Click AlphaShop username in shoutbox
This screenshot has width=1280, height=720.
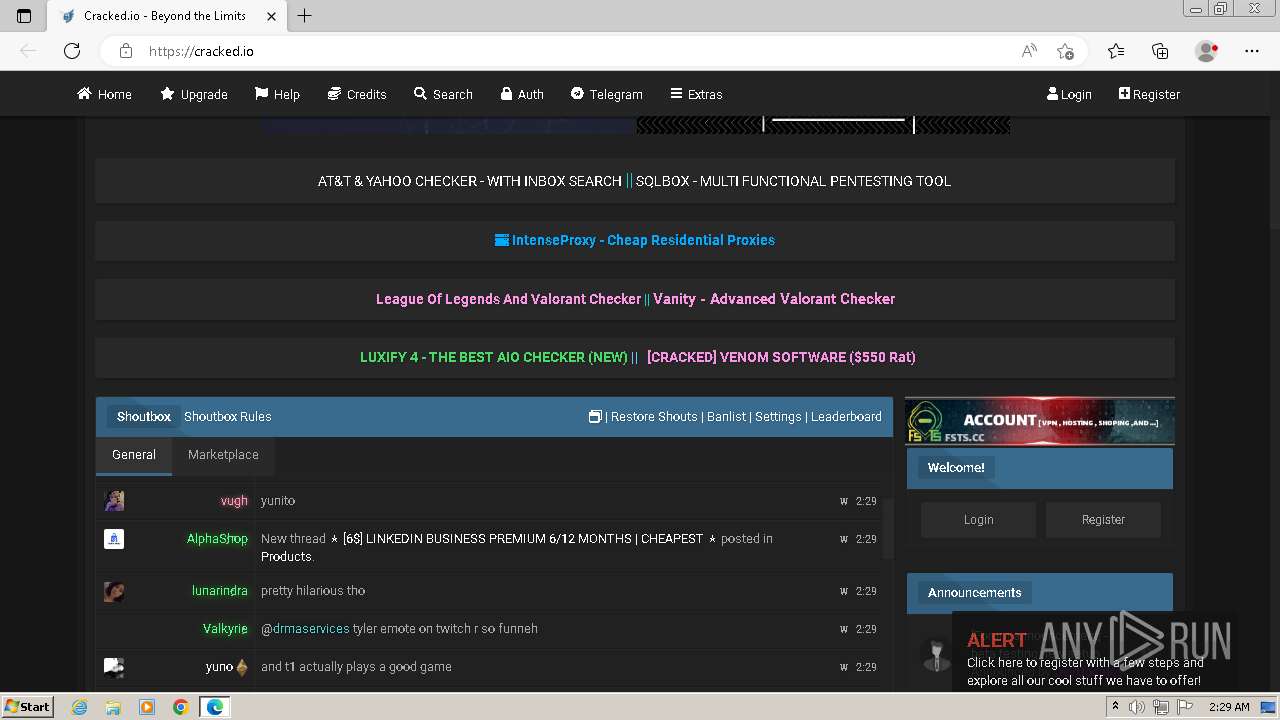point(217,539)
